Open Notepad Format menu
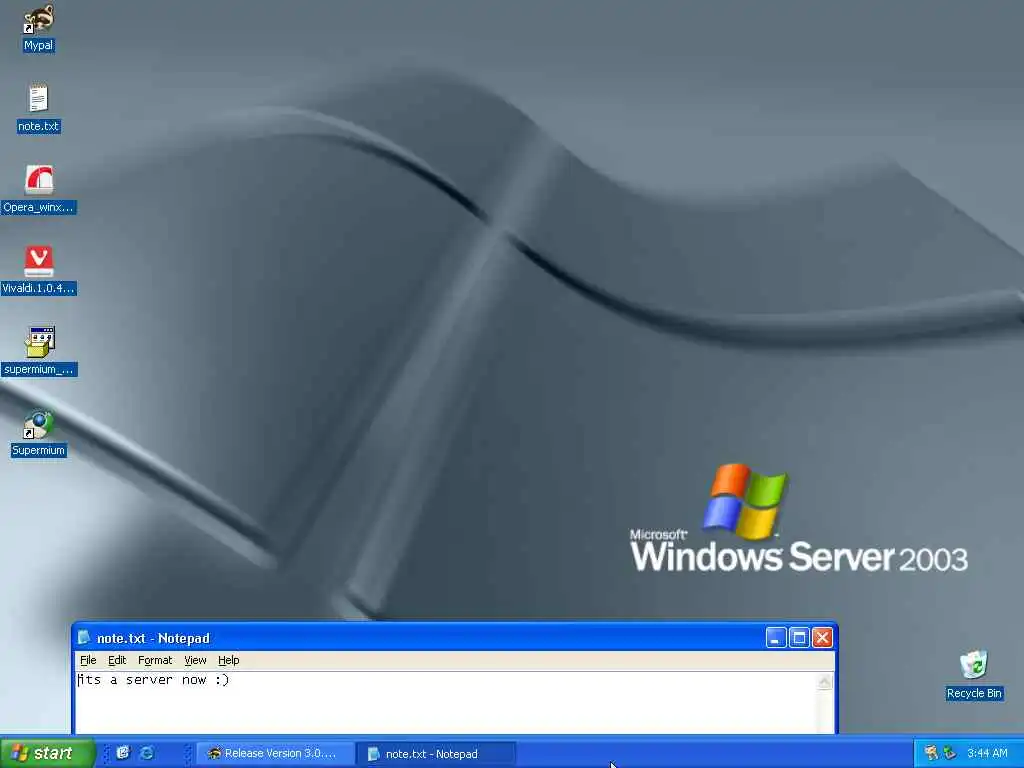The height and width of the screenshot is (768, 1024). tap(155, 660)
